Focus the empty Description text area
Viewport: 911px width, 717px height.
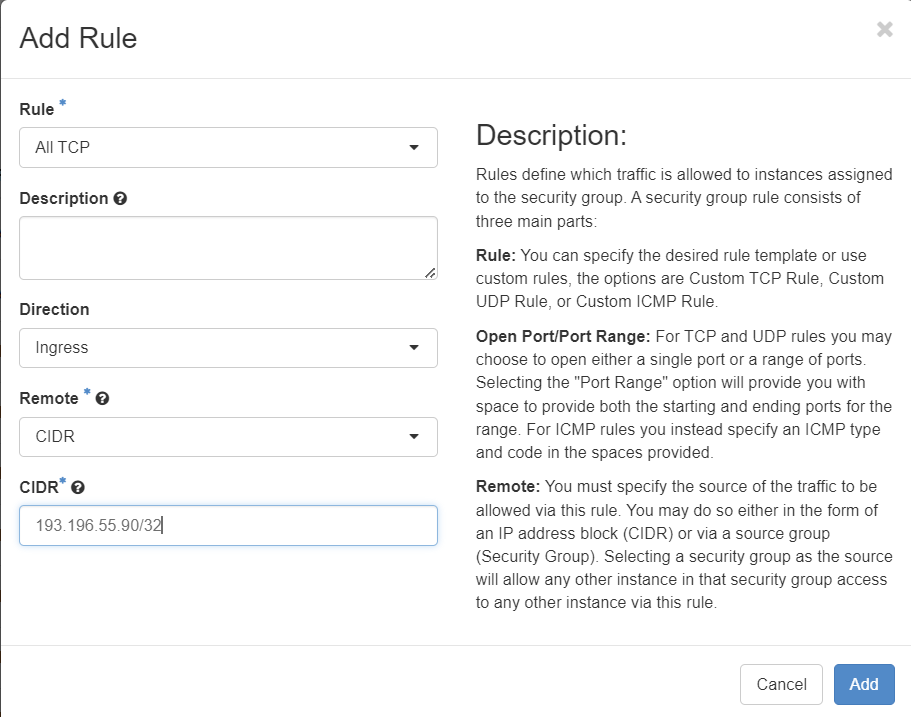228,247
